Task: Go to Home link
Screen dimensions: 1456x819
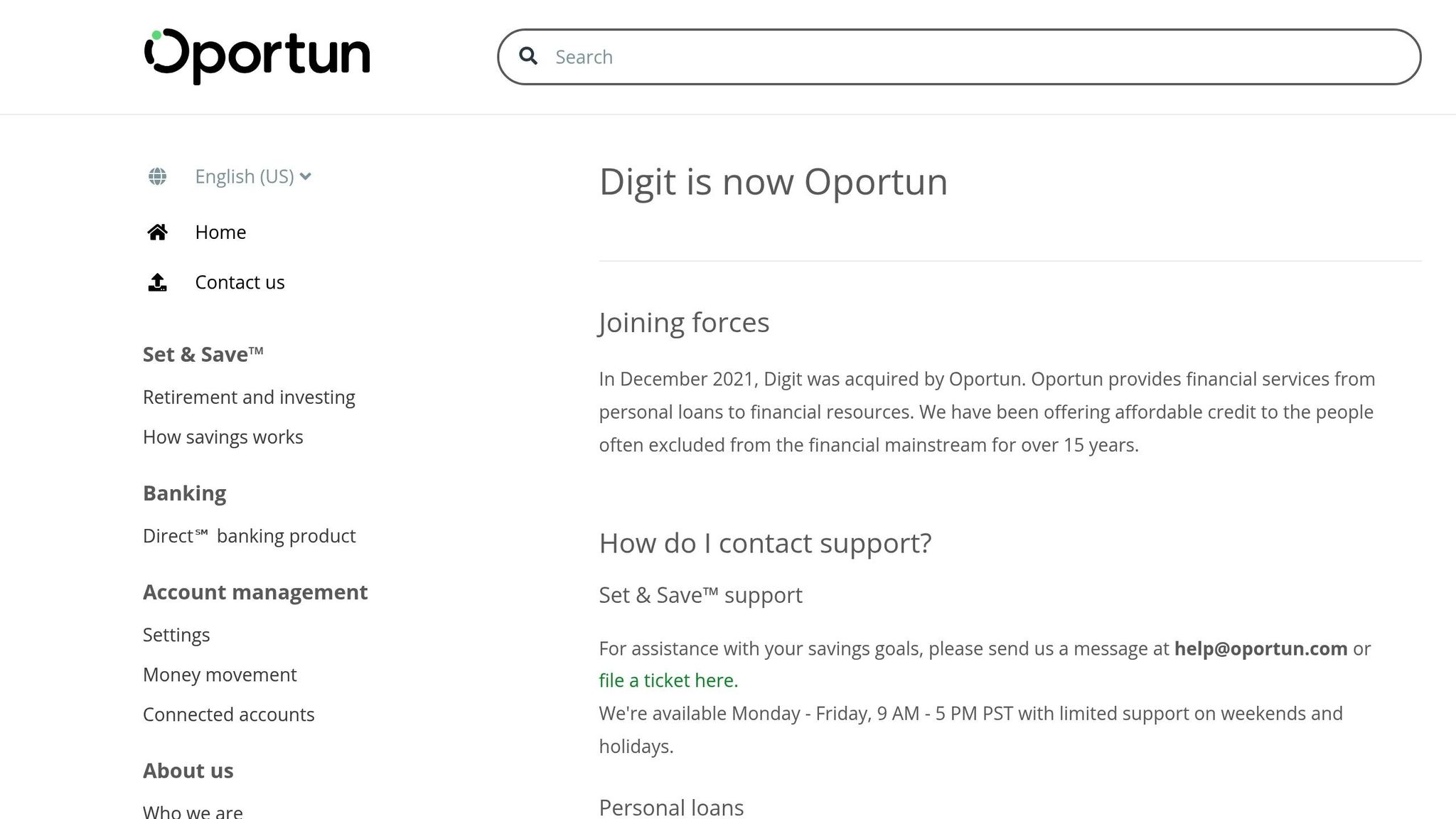Action: point(220,232)
